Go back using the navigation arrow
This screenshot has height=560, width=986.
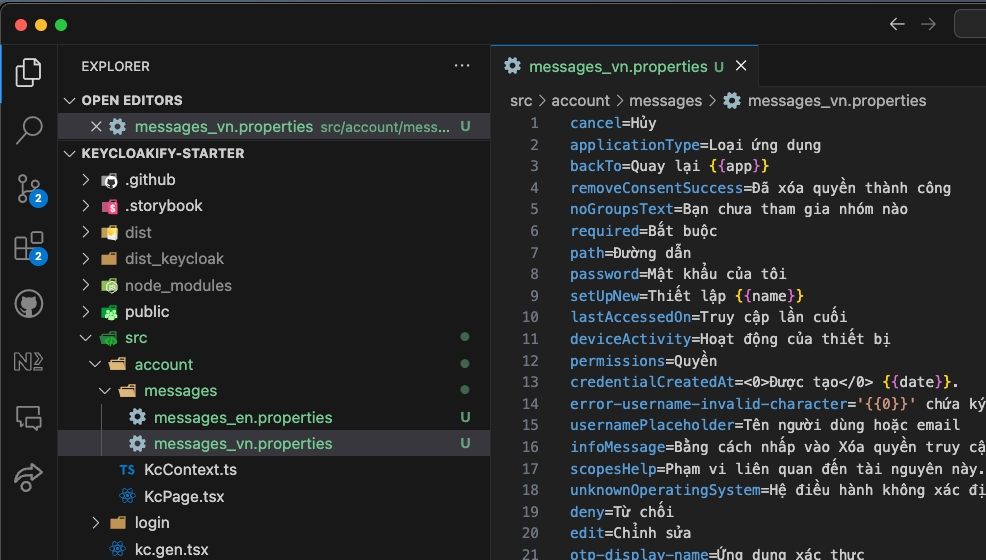coord(897,24)
